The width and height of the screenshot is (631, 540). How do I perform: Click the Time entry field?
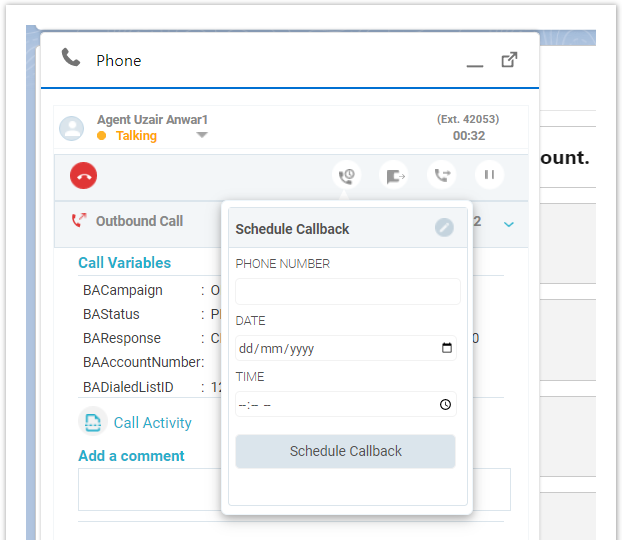pos(330,405)
